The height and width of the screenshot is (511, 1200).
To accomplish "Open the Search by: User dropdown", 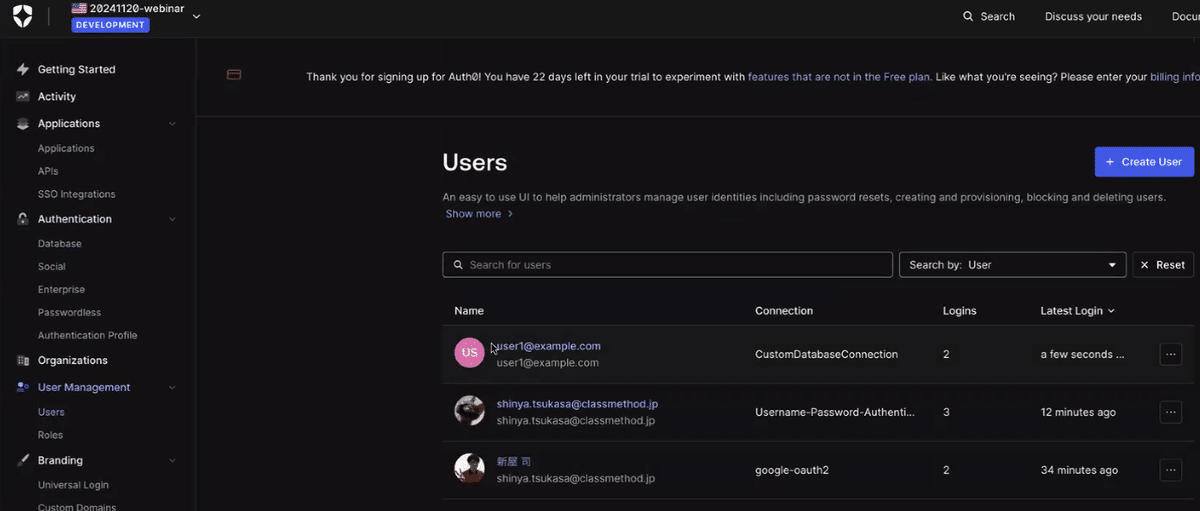I will [x=1012, y=265].
